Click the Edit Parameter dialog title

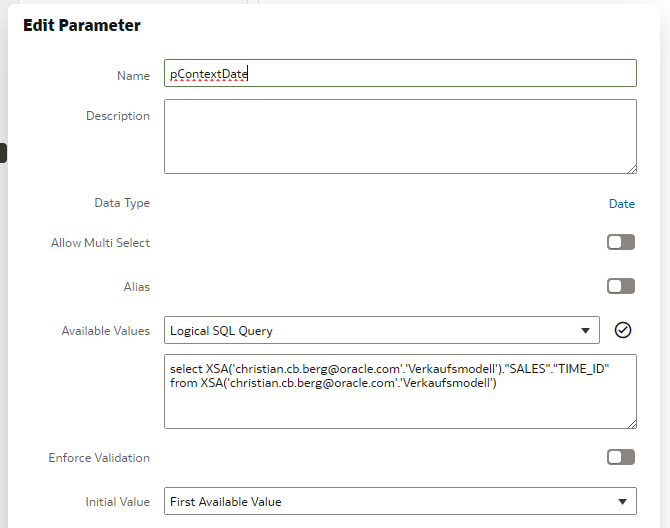[82, 25]
